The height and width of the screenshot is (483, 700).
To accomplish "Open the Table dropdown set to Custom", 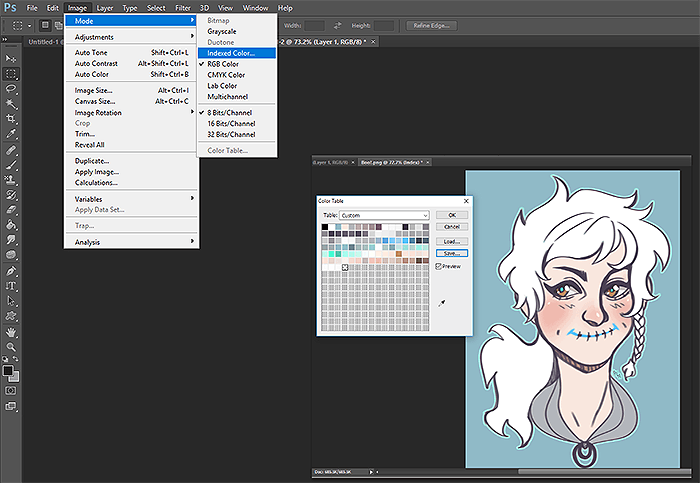I will (384, 215).
